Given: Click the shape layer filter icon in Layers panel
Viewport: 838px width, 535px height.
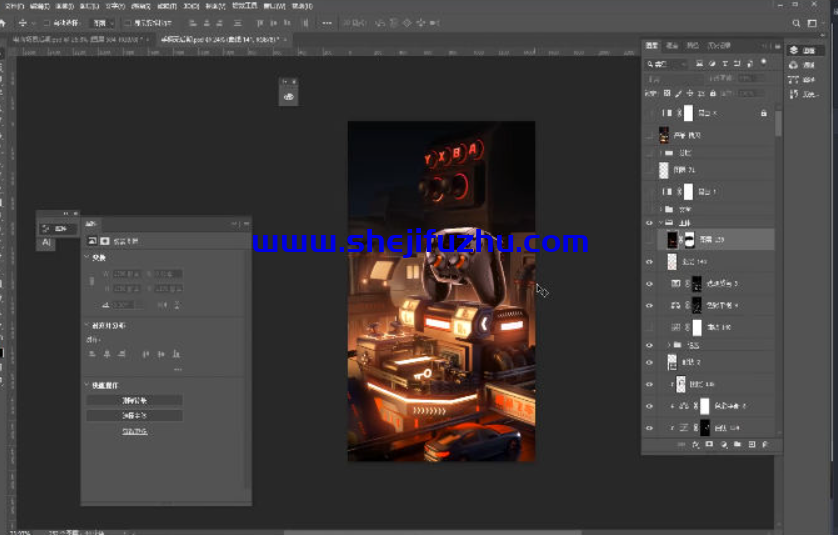Looking at the screenshot, I should pos(737,64).
